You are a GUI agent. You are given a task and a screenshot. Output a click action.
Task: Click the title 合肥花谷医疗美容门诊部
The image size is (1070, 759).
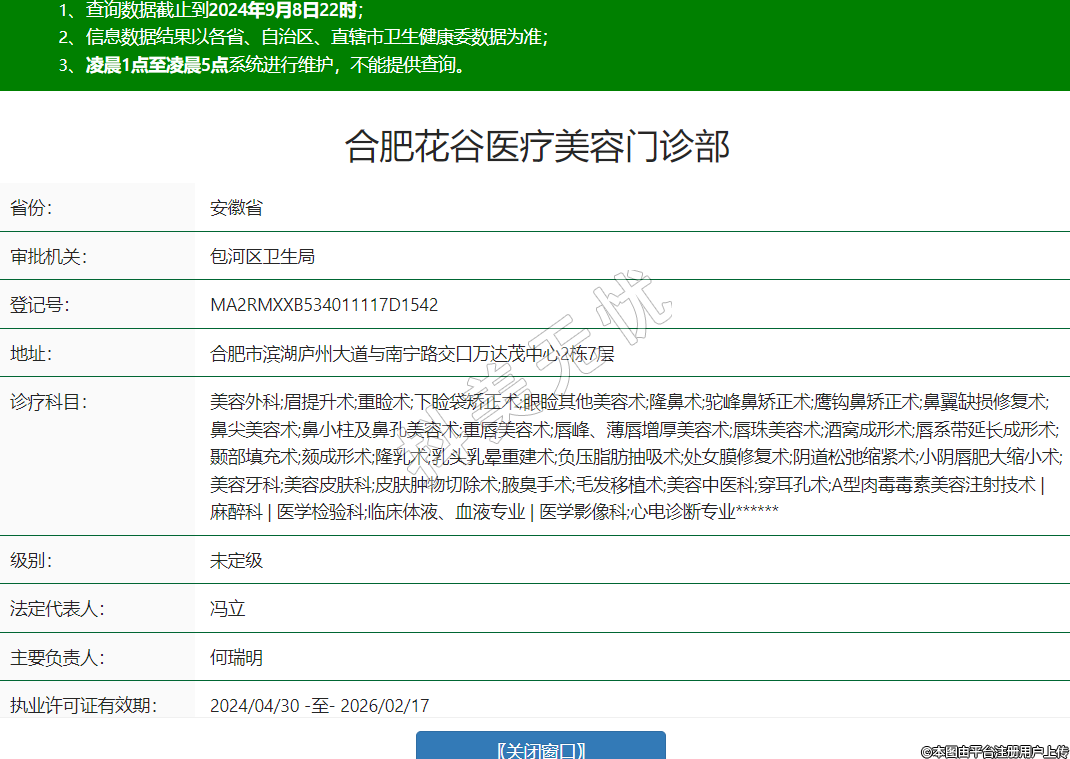537,146
